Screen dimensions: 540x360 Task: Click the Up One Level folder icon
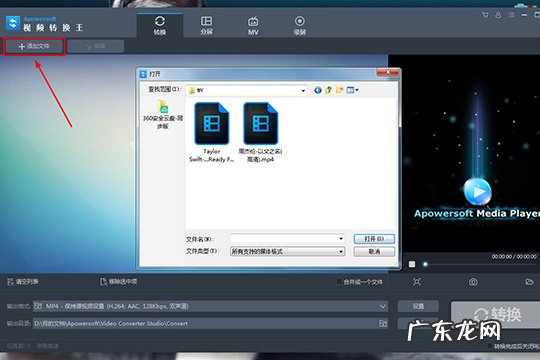(328, 90)
